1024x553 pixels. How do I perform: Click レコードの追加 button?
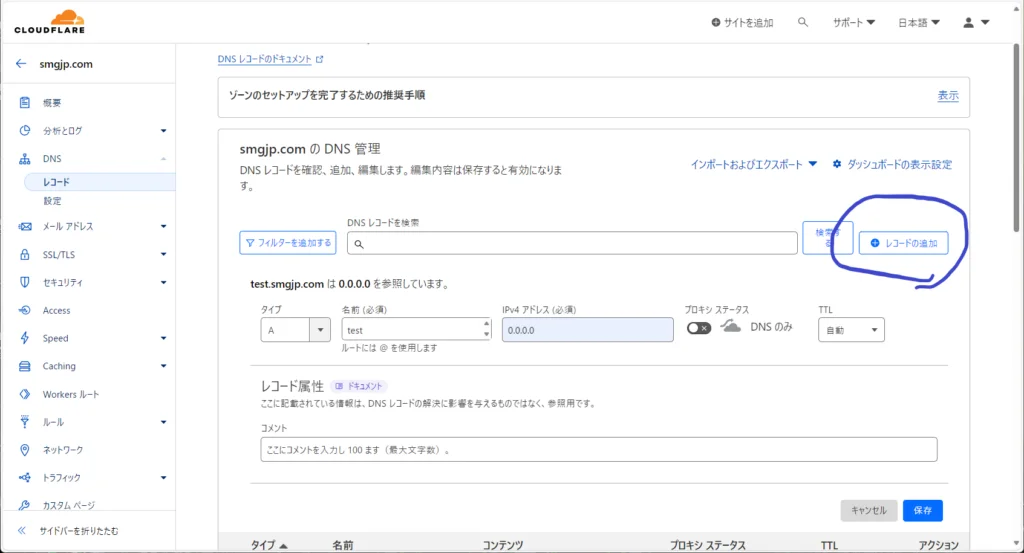pyautogui.click(x=903, y=243)
